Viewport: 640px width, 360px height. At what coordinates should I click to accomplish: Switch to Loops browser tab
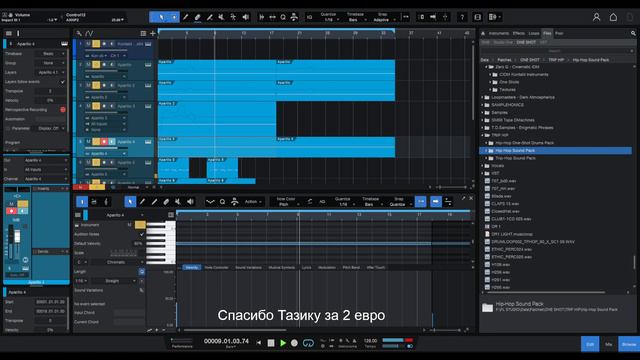(x=533, y=33)
